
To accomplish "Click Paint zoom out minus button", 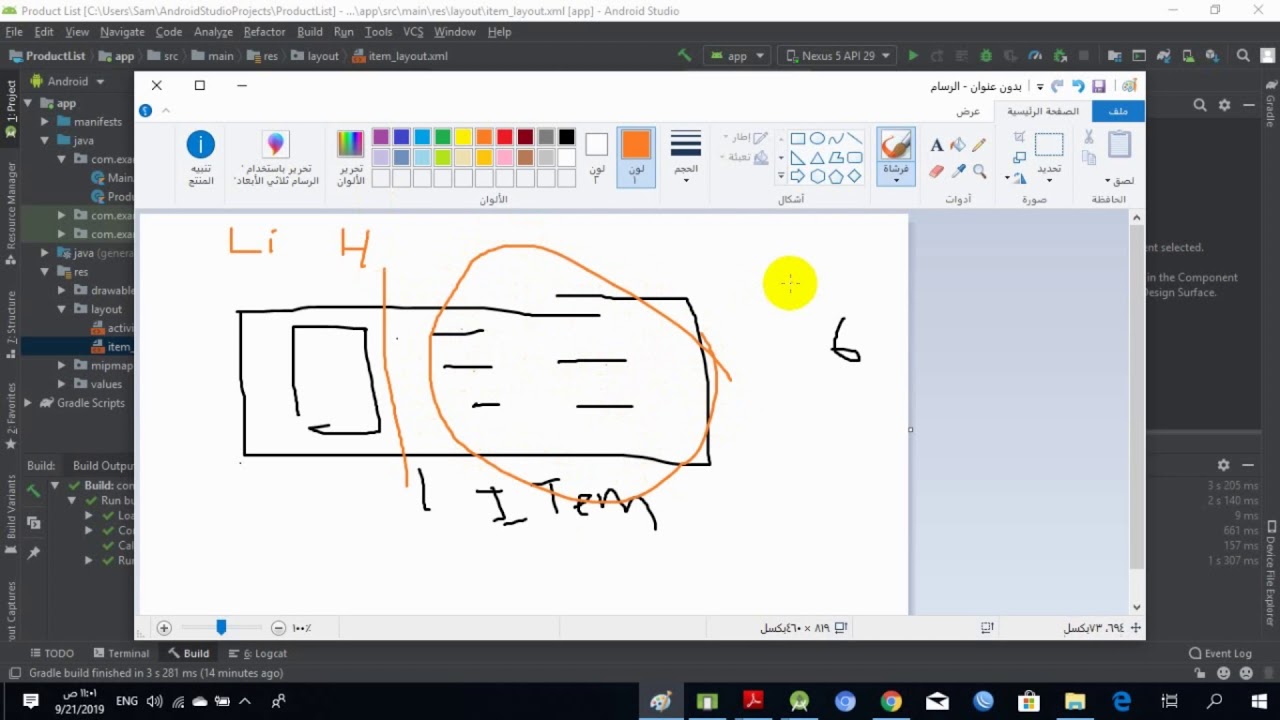I will [x=278, y=628].
